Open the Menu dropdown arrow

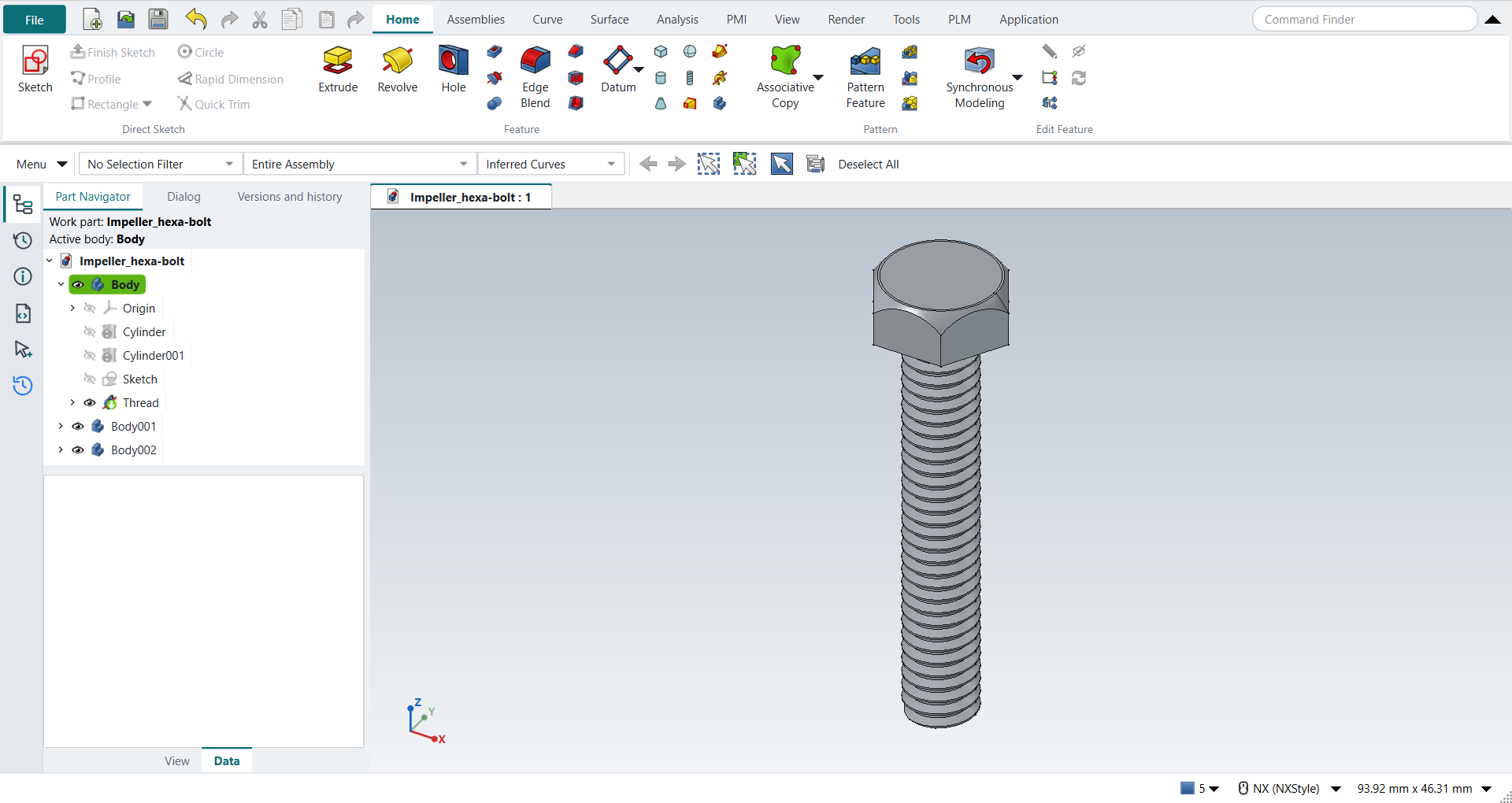point(62,164)
